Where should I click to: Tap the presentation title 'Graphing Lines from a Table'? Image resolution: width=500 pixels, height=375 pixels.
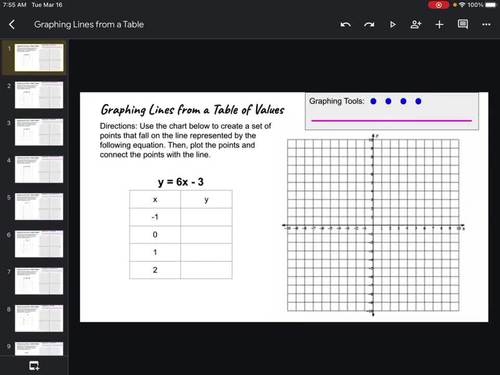click(89, 24)
